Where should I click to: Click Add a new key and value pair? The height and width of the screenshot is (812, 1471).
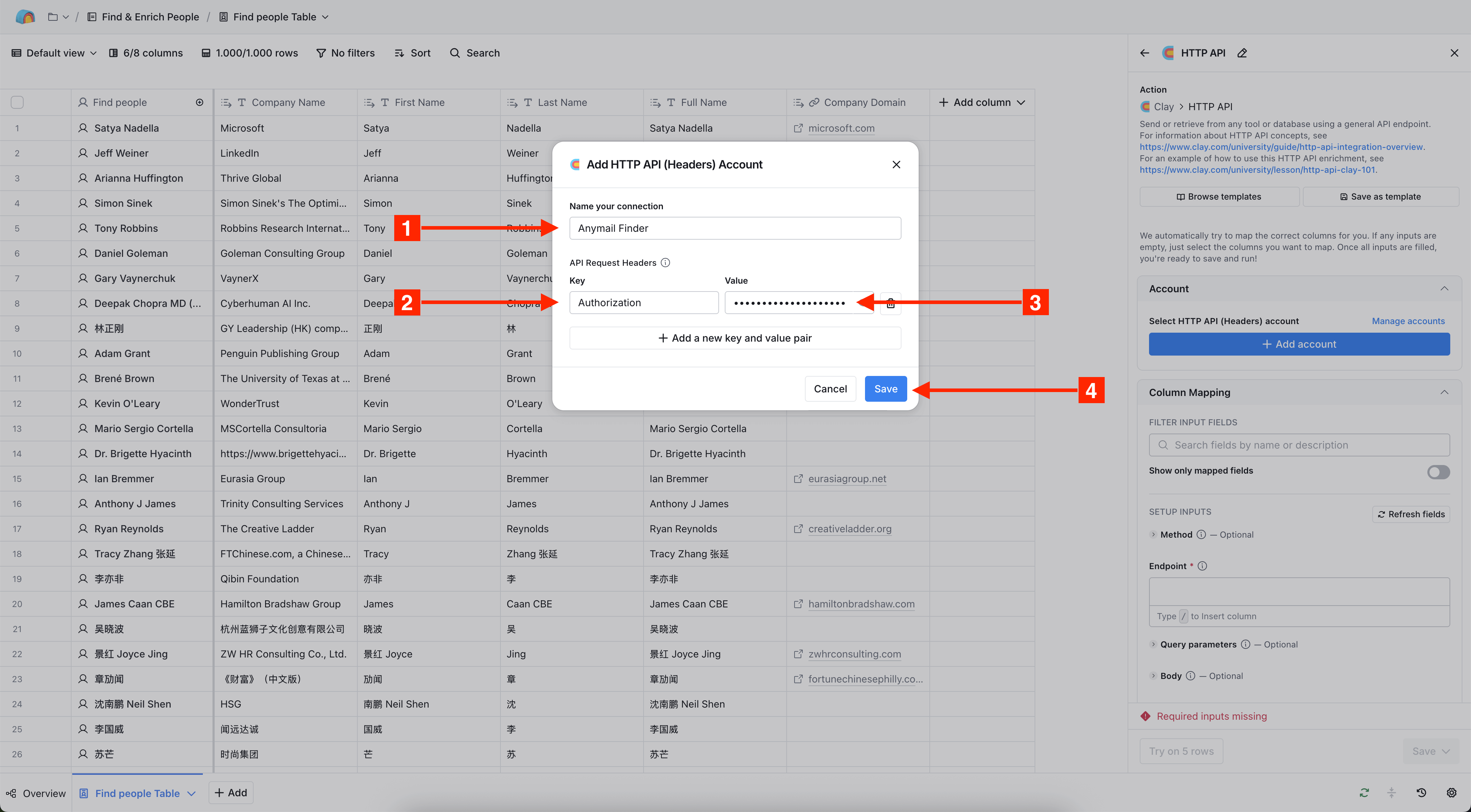click(x=735, y=338)
